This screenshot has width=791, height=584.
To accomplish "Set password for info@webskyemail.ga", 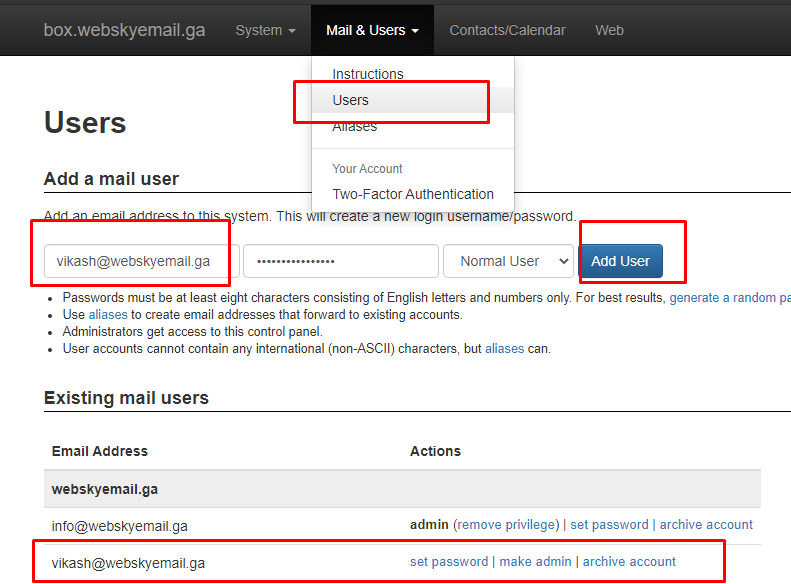I will tap(609, 525).
